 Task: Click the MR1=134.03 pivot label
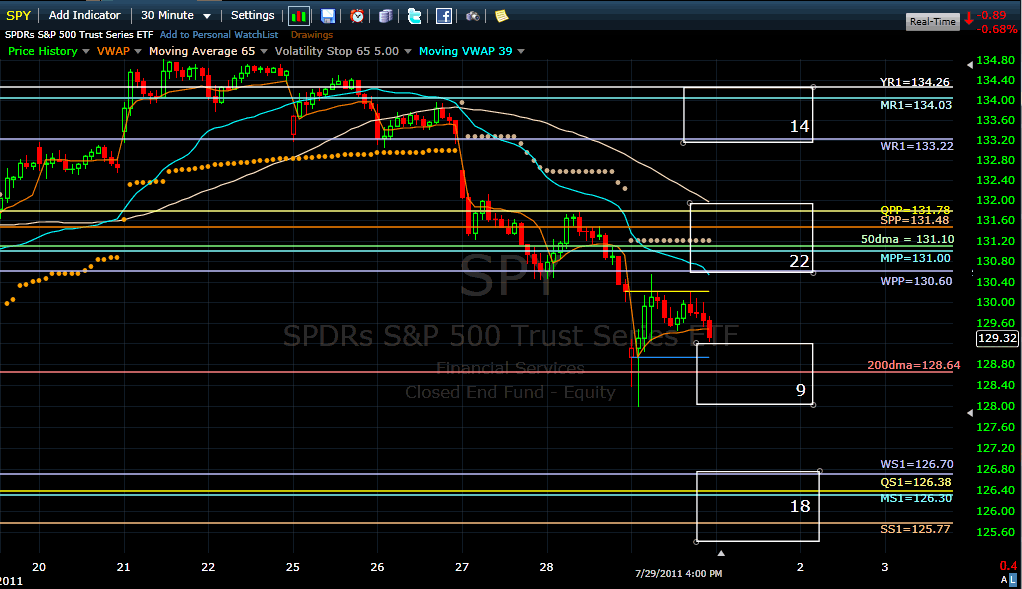[x=916, y=105]
